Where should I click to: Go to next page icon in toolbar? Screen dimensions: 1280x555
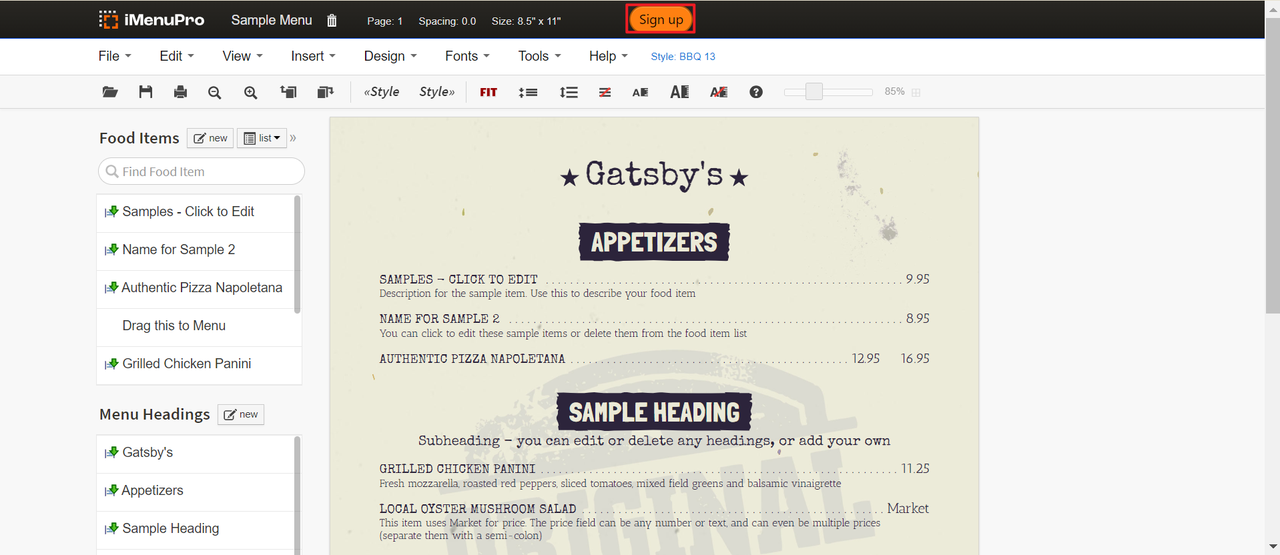click(324, 92)
